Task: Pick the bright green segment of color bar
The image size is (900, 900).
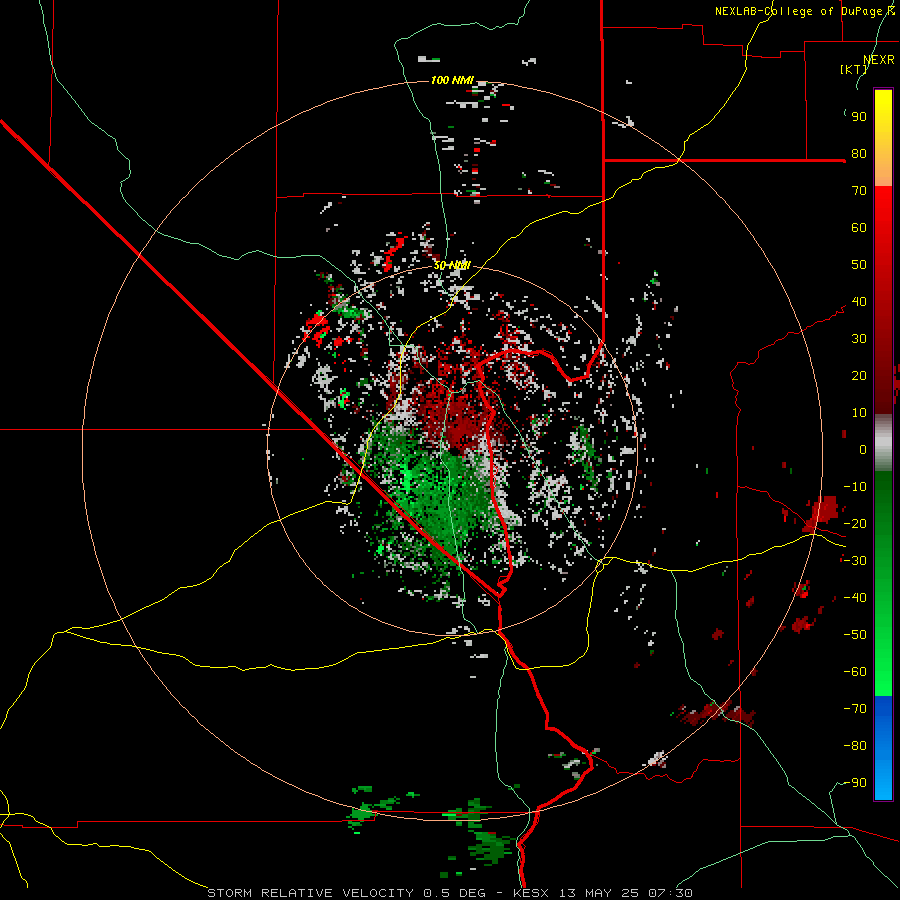Action: tap(883, 584)
